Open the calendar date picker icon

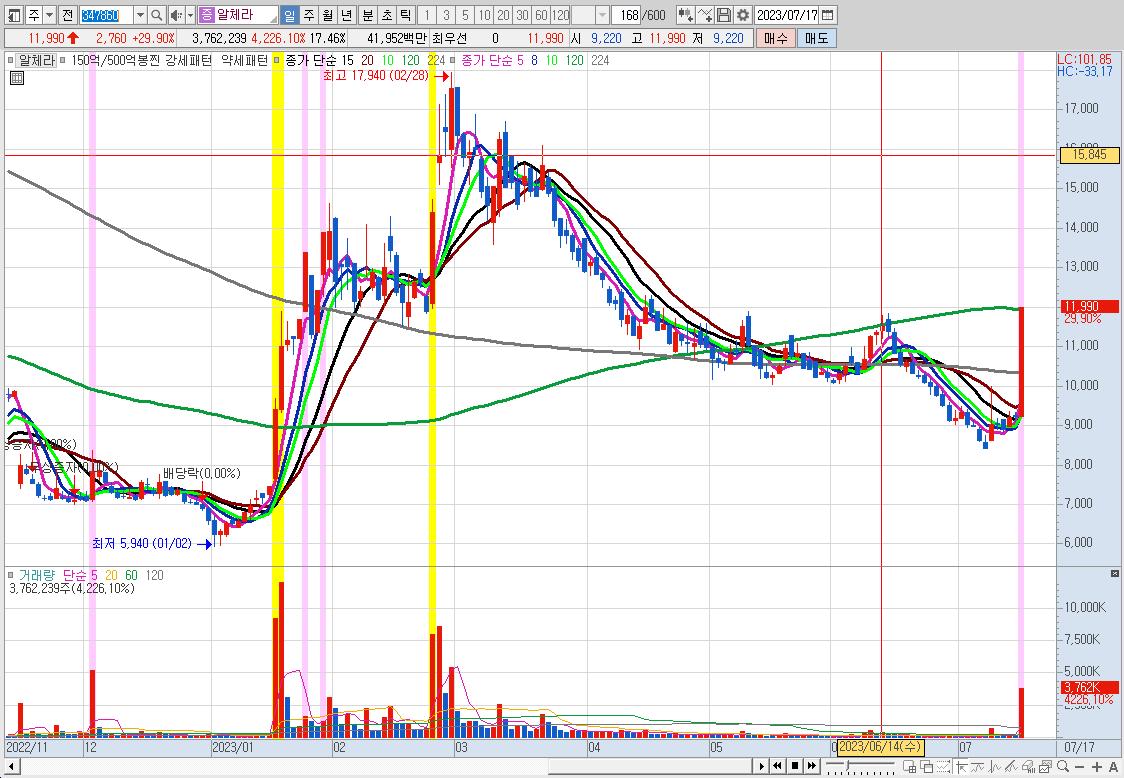[827, 15]
